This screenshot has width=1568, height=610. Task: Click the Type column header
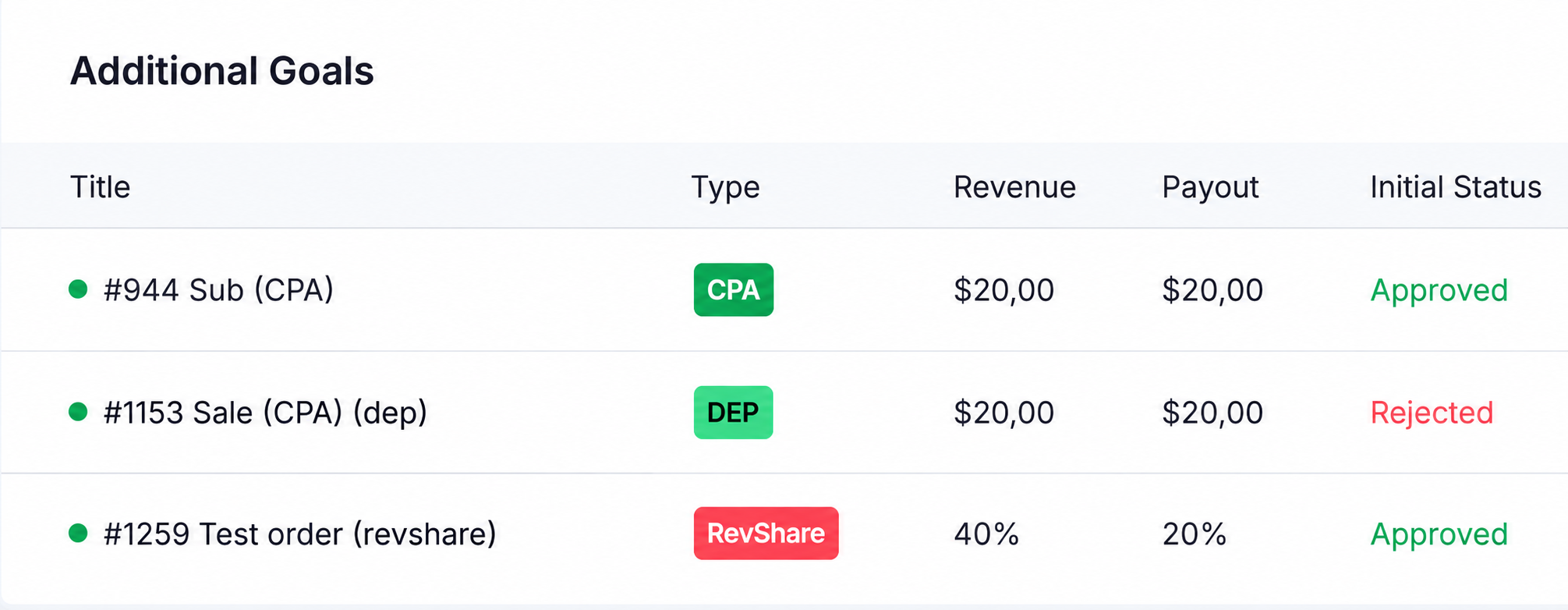(725, 187)
